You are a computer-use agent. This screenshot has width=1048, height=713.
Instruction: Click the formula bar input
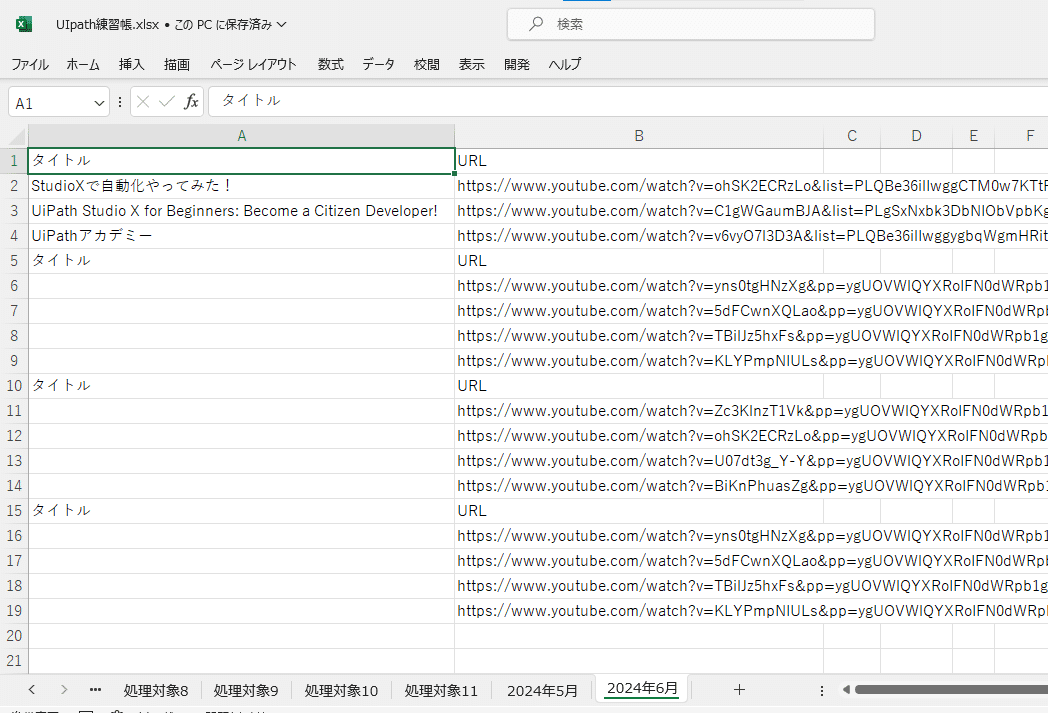(x=628, y=102)
